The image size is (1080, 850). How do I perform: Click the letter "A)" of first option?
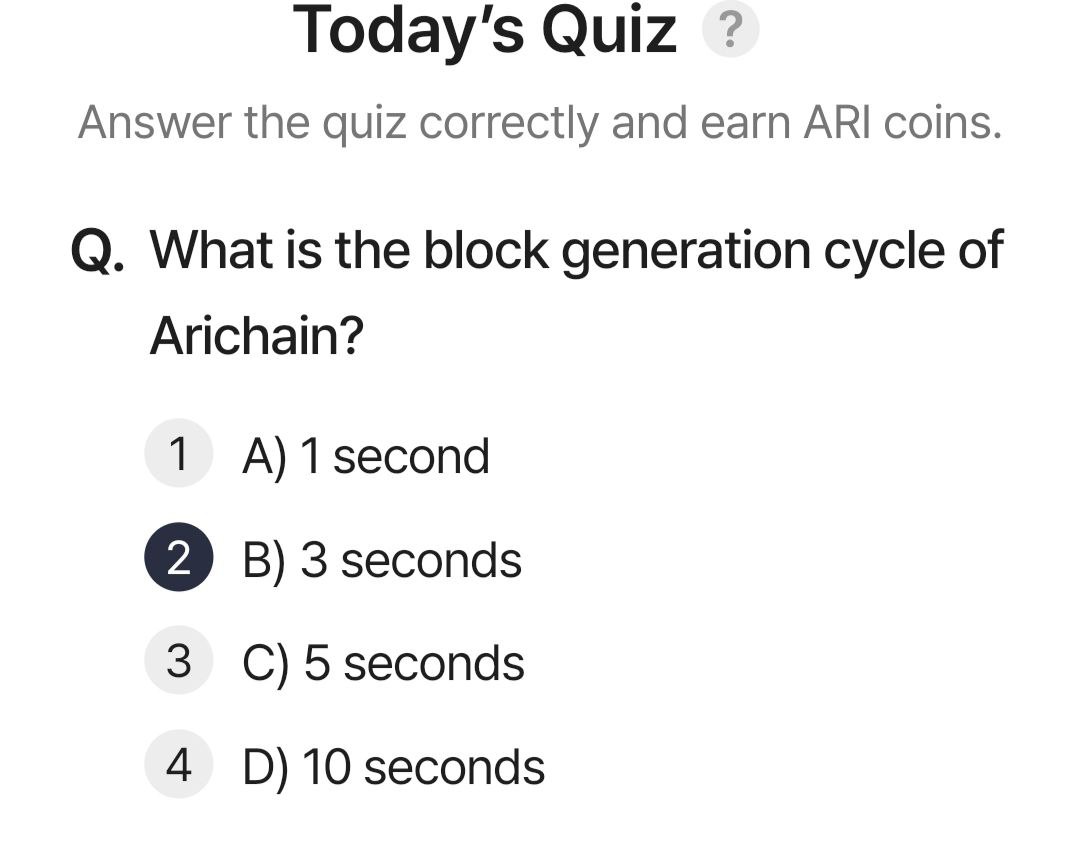coord(264,458)
